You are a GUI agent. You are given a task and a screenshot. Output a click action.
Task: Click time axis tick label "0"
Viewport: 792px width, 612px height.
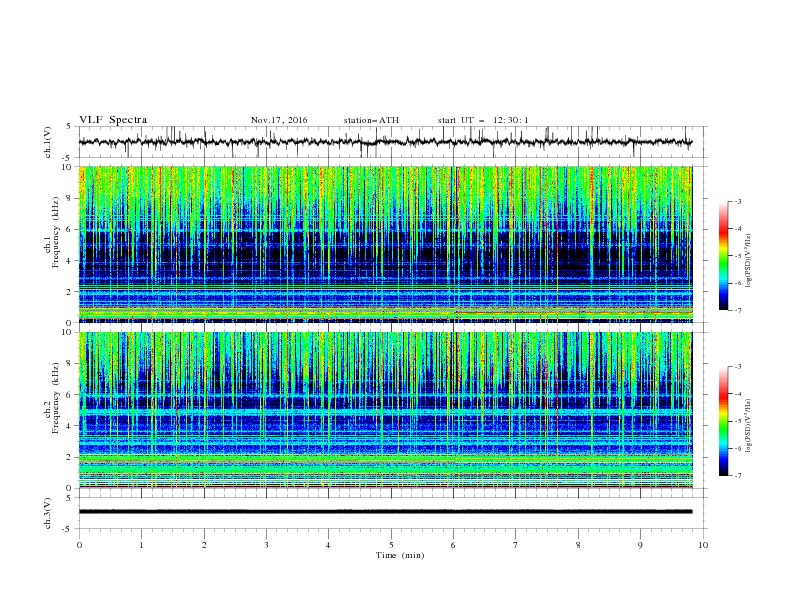pos(79,545)
